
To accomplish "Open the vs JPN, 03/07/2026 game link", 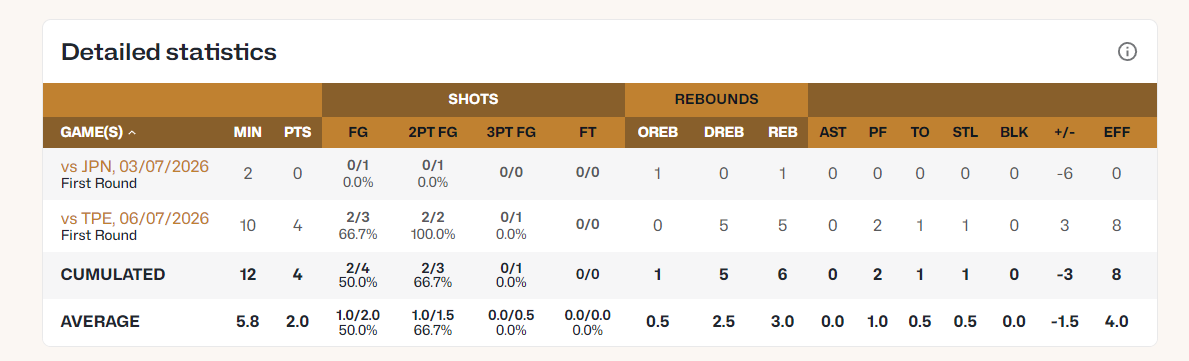I will coord(135,166).
